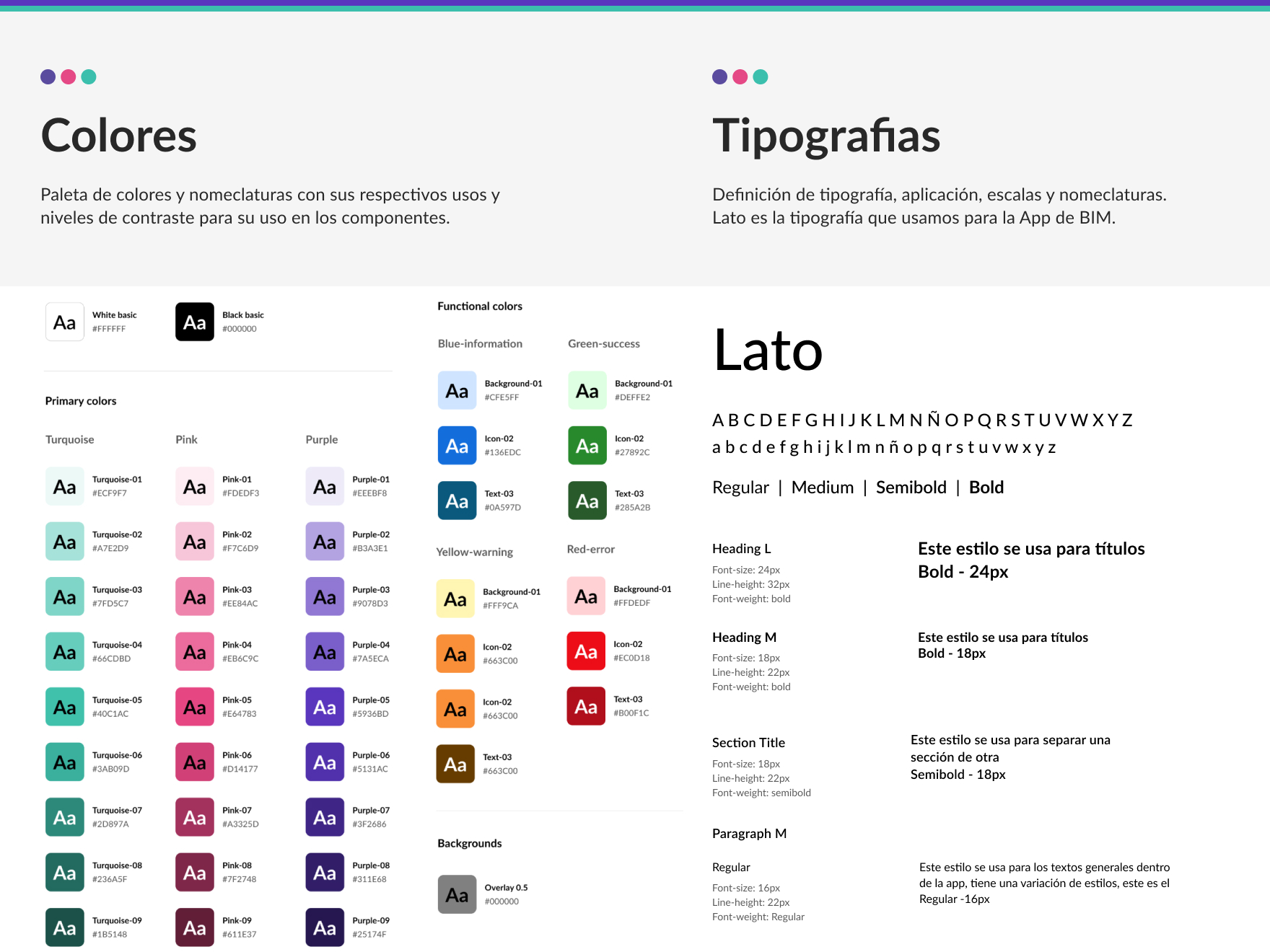This screenshot has width=1270, height=952.
Task: Select the Purple-09 dark swatch
Action: click(325, 927)
